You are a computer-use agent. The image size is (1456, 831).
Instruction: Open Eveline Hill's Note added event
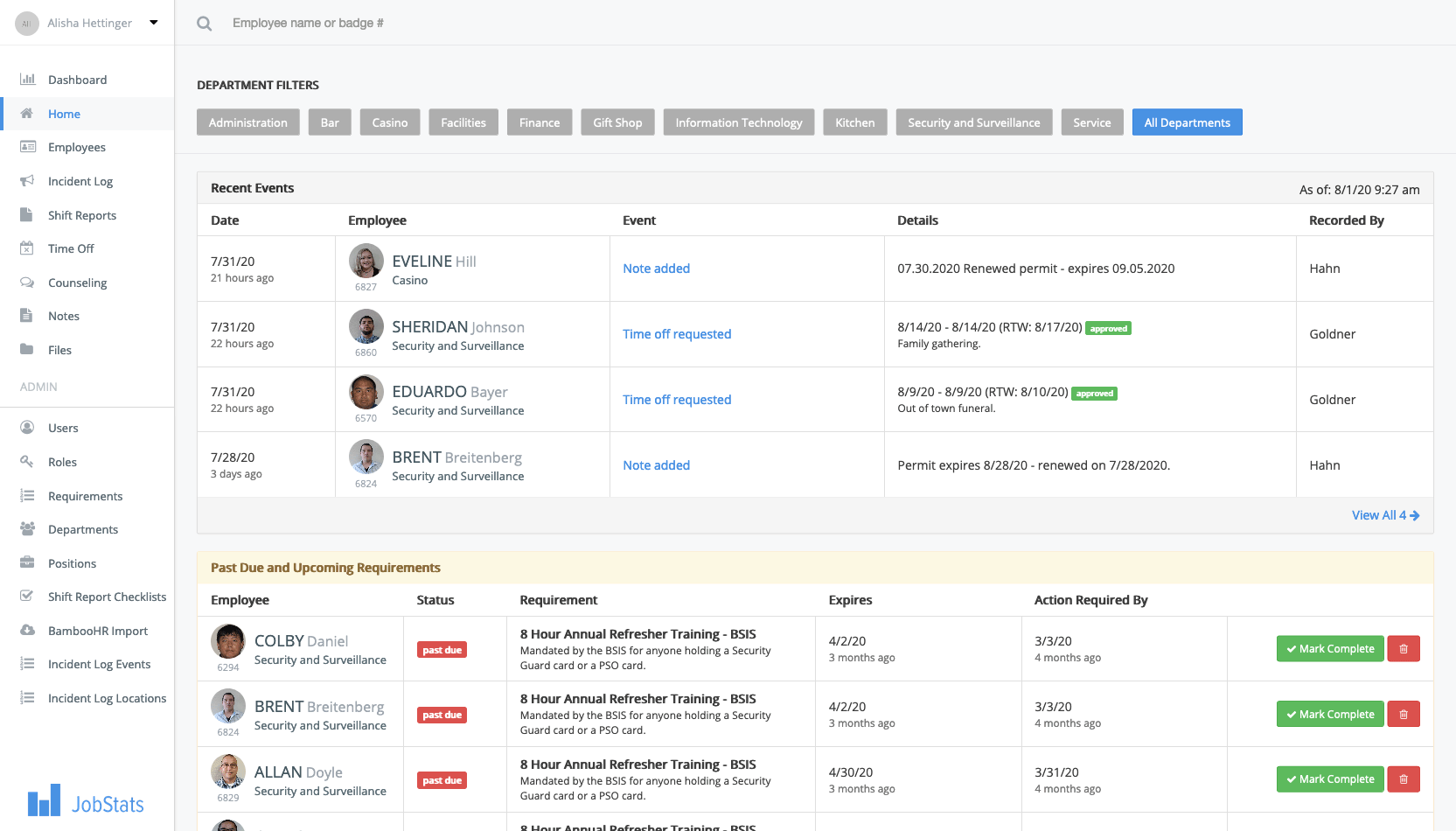[657, 269]
